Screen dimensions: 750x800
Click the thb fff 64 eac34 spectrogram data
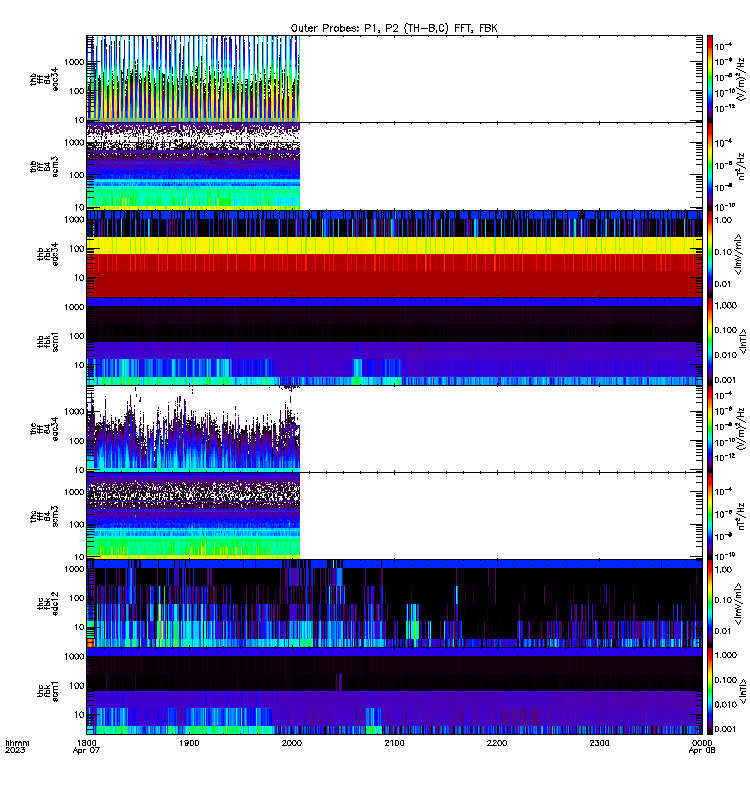(193, 79)
